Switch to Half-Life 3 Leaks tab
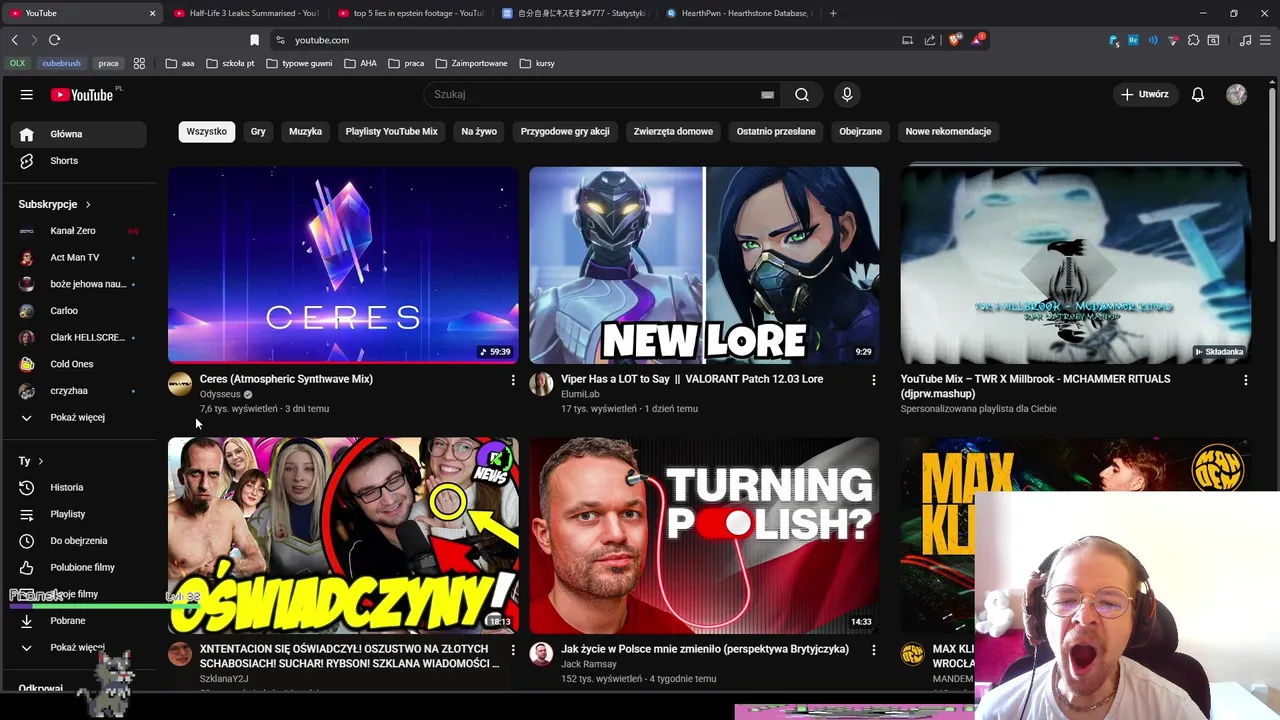 pos(246,13)
